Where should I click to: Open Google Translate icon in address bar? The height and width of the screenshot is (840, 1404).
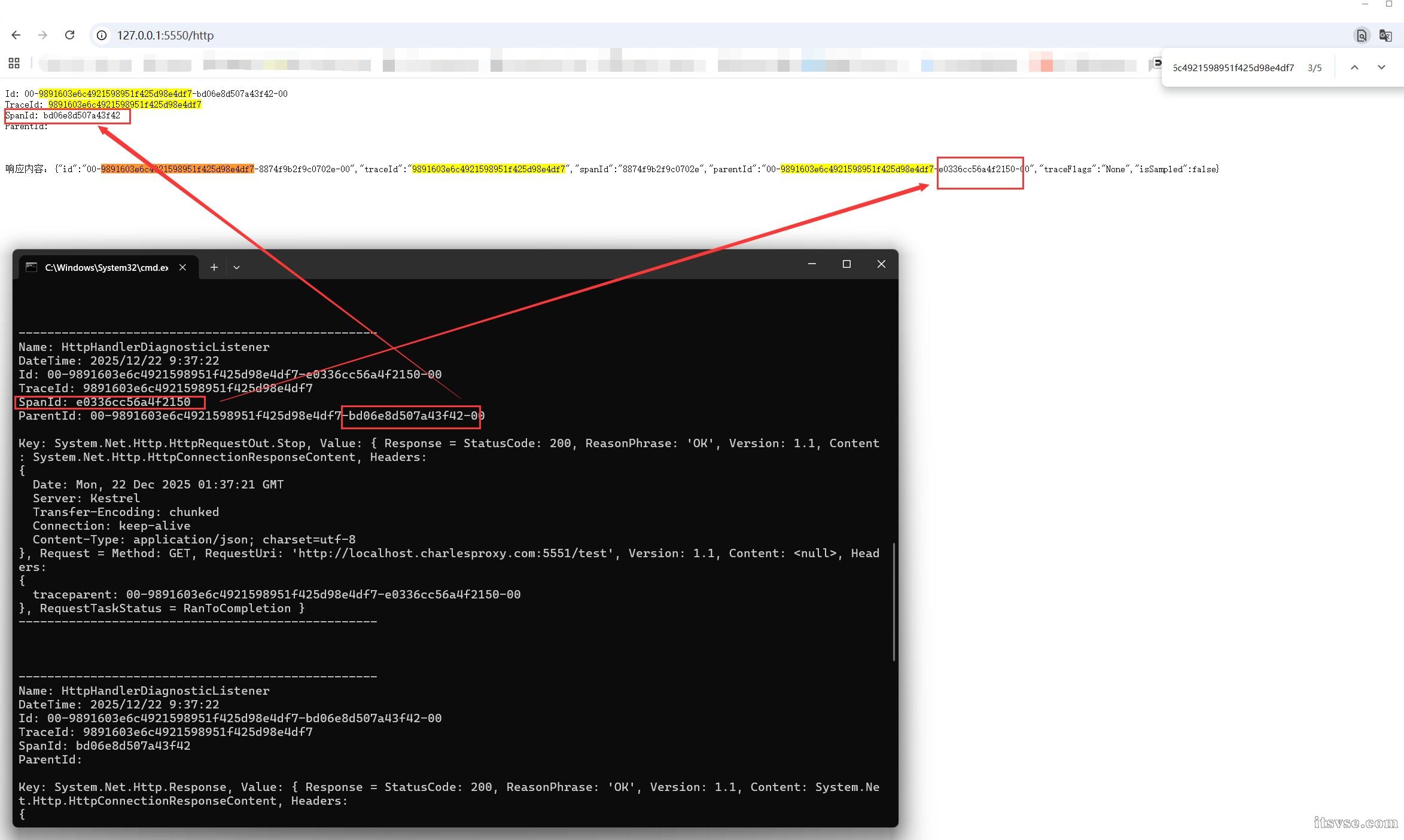point(1385,35)
